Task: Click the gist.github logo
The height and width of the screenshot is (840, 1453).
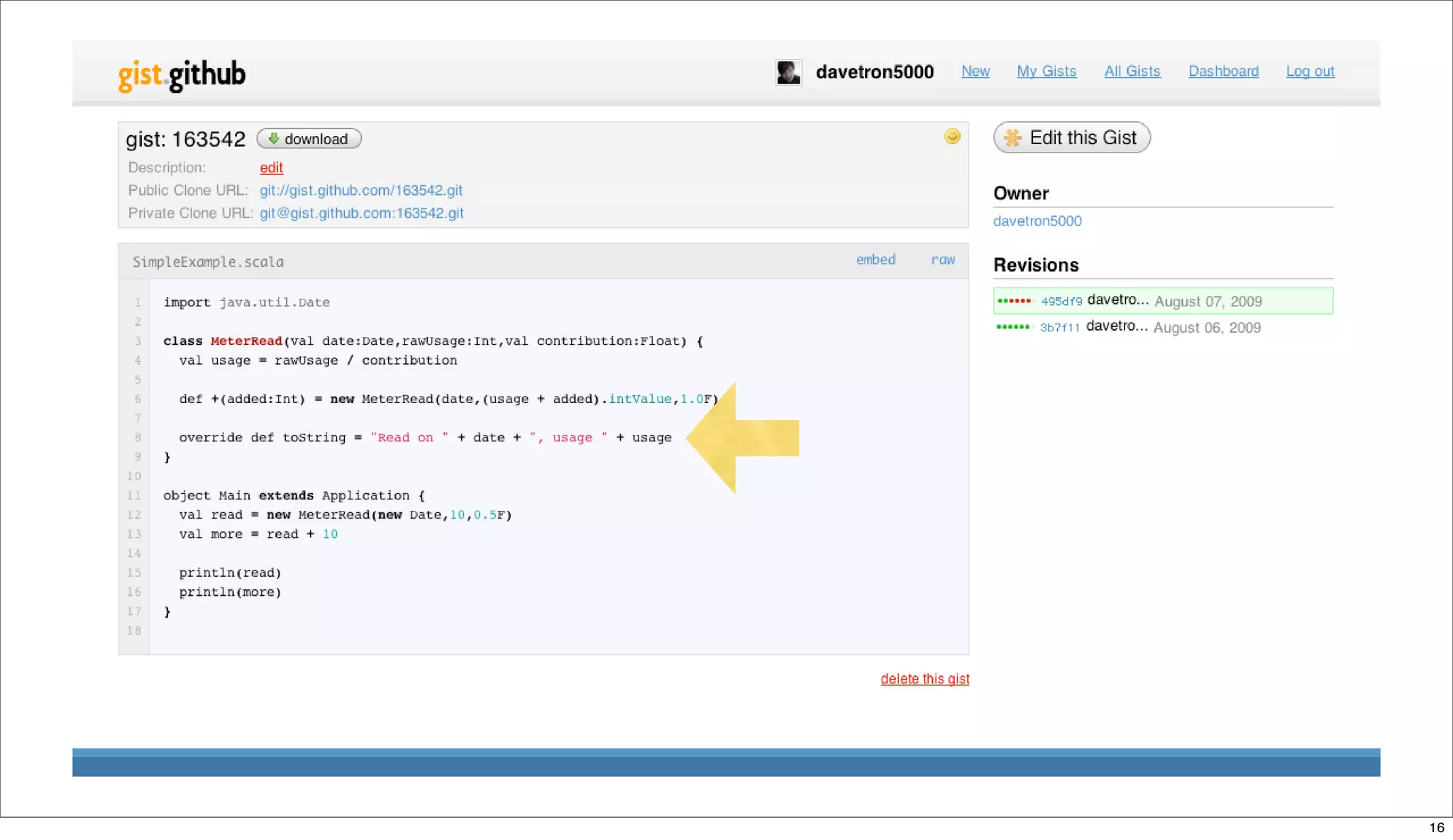Action: (182, 74)
